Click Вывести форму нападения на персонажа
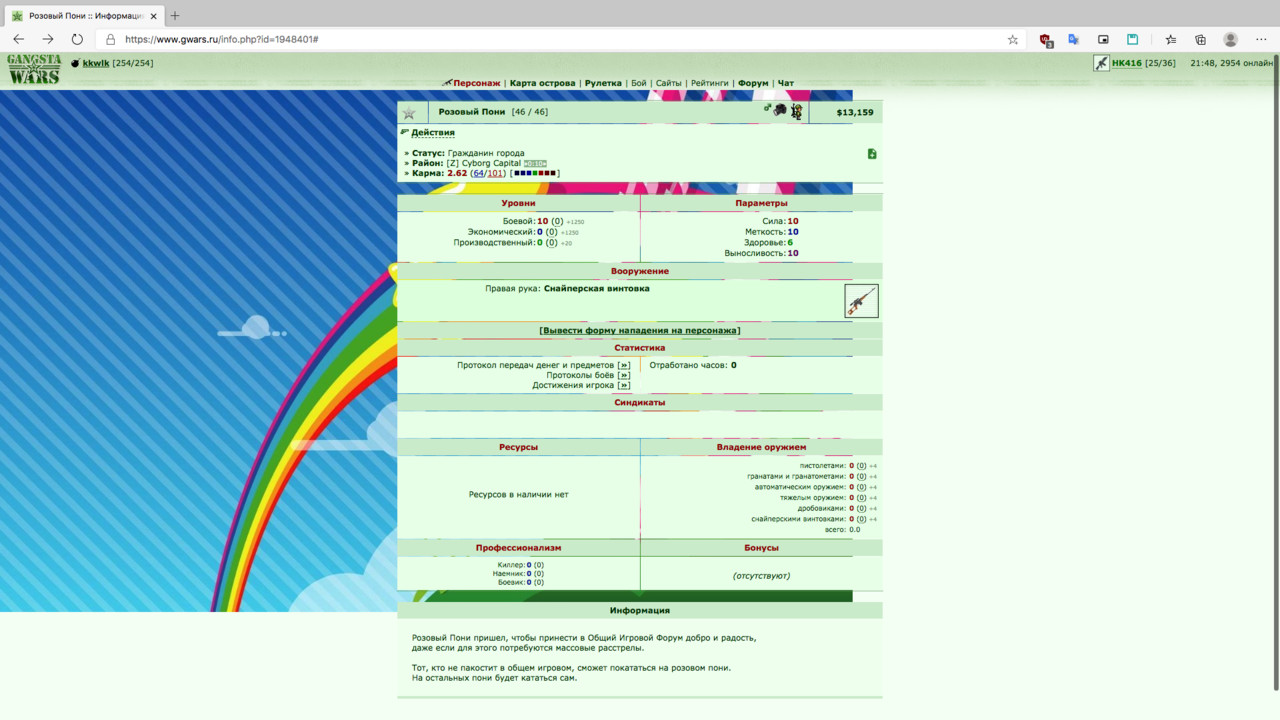This screenshot has height=720, width=1280. [640, 330]
